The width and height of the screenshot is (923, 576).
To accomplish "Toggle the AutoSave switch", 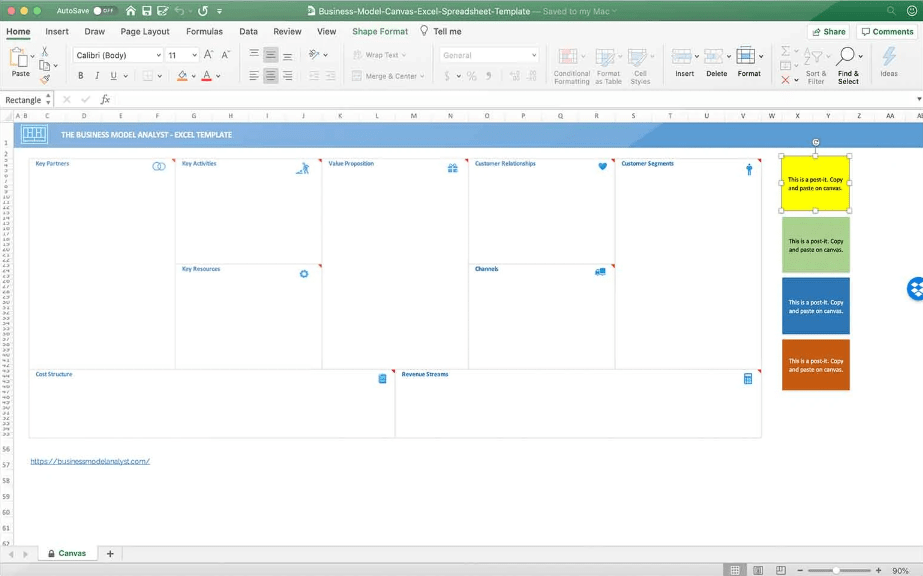I will click(x=104, y=11).
